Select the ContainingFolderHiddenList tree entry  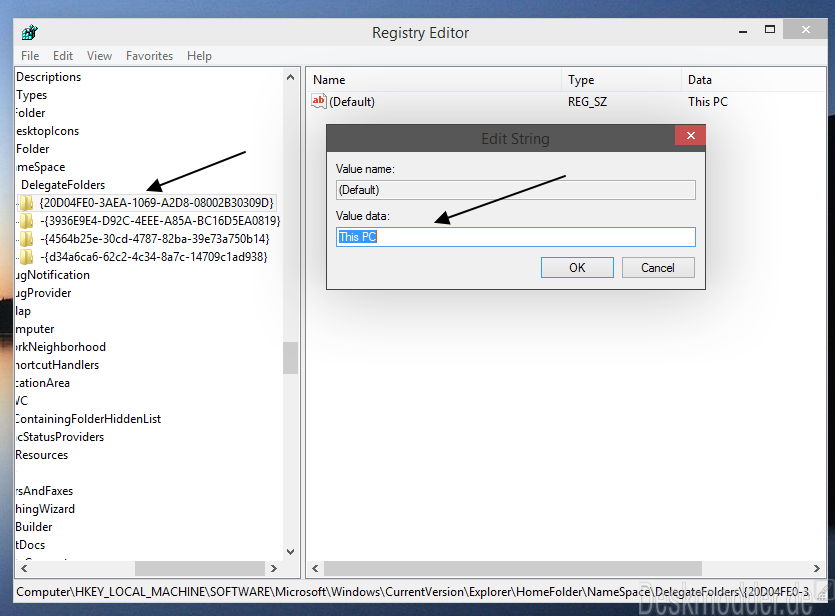pyautogui.click(x=88, y=419)
